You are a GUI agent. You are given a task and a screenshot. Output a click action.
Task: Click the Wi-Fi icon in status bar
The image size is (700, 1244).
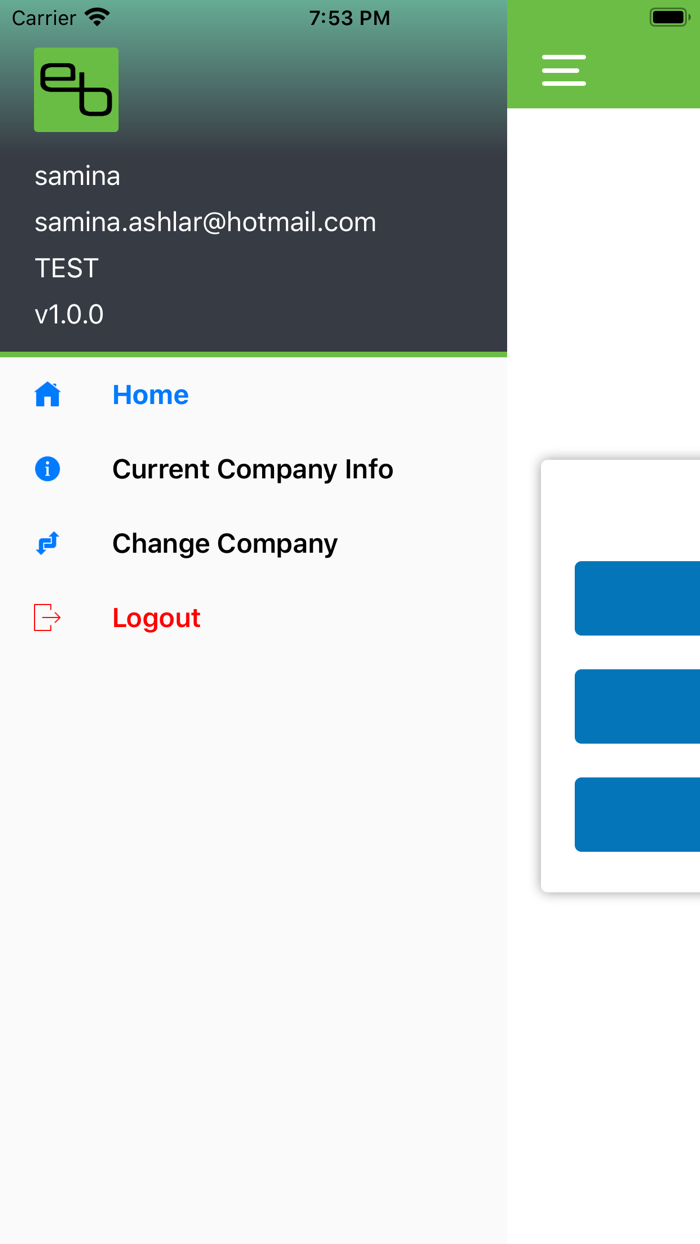97,18
